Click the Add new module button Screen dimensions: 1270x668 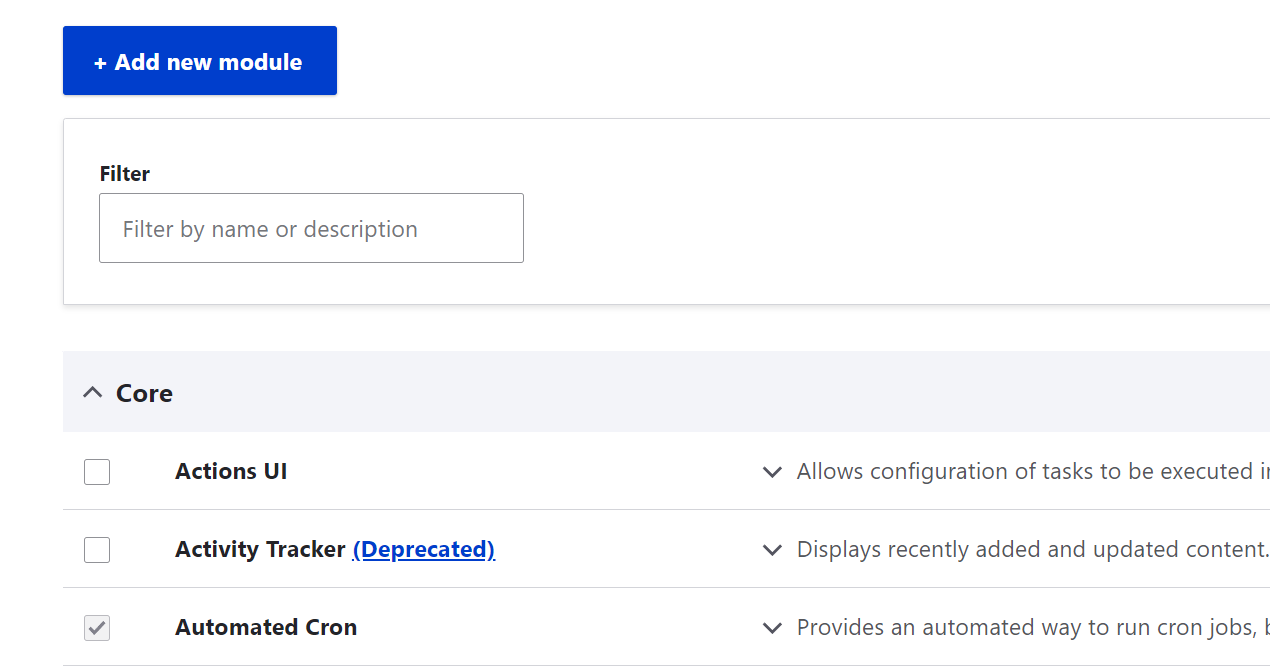[200, 61]
